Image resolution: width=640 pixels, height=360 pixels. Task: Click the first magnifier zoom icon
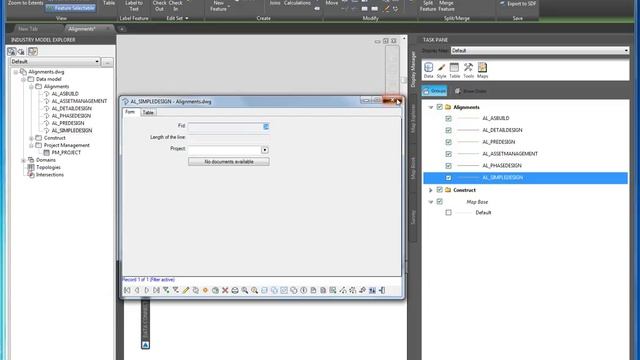click(245, 290)
